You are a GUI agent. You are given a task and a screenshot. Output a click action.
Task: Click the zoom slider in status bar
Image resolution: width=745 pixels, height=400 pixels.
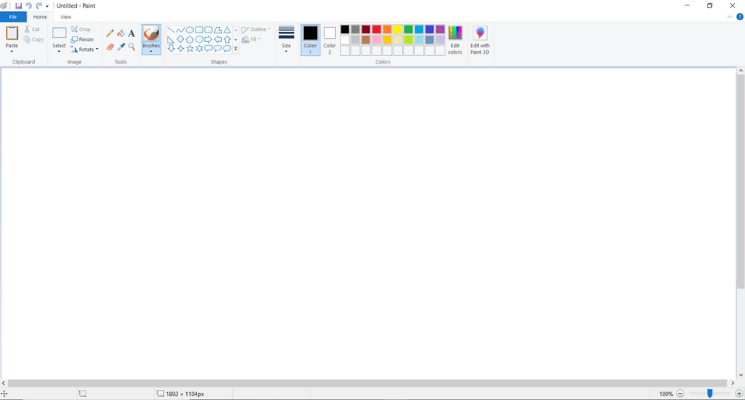(x=710, y=394)
